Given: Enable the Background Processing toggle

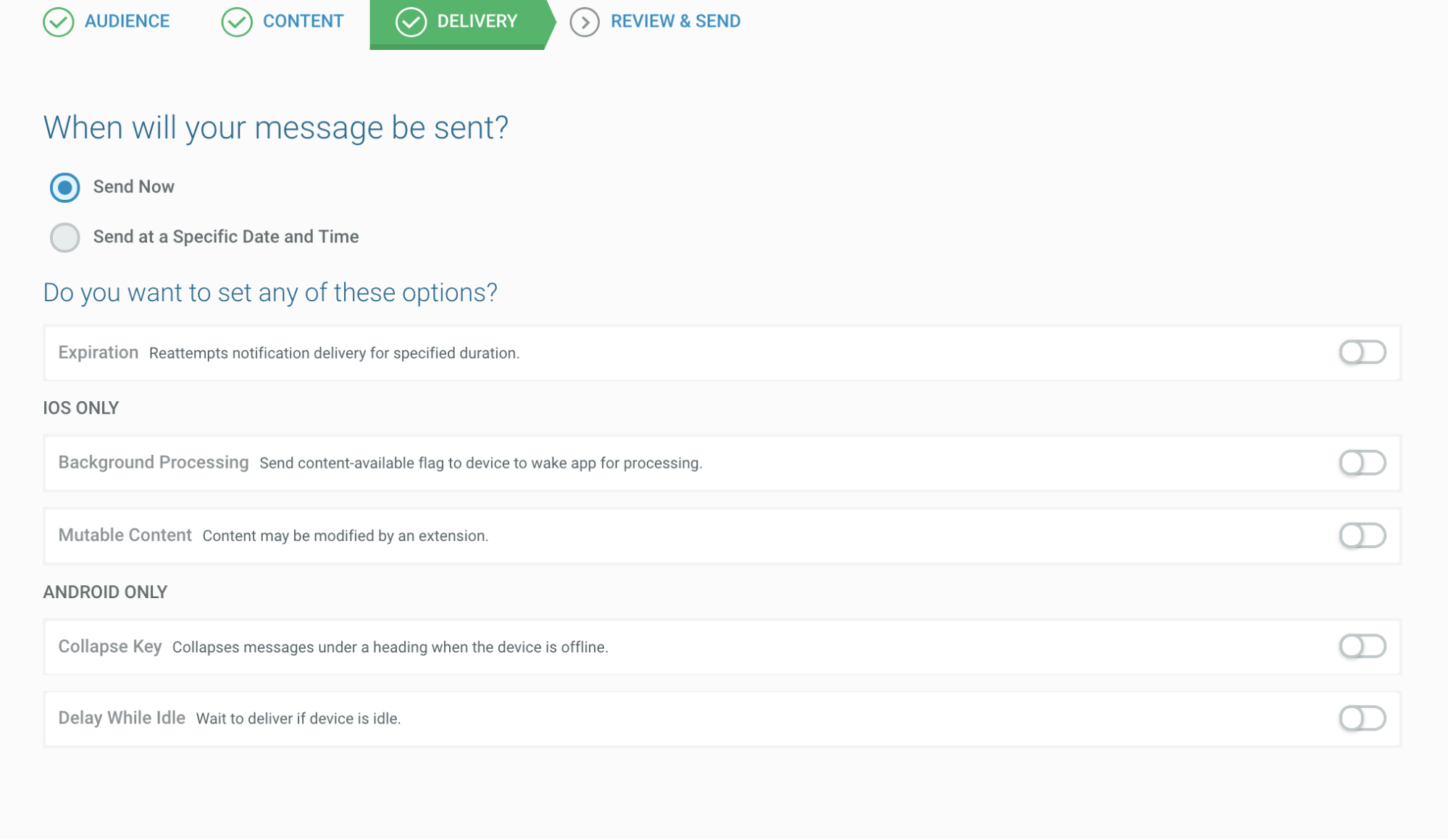Looking at the screenshot, I should [x=1362, y=462].
